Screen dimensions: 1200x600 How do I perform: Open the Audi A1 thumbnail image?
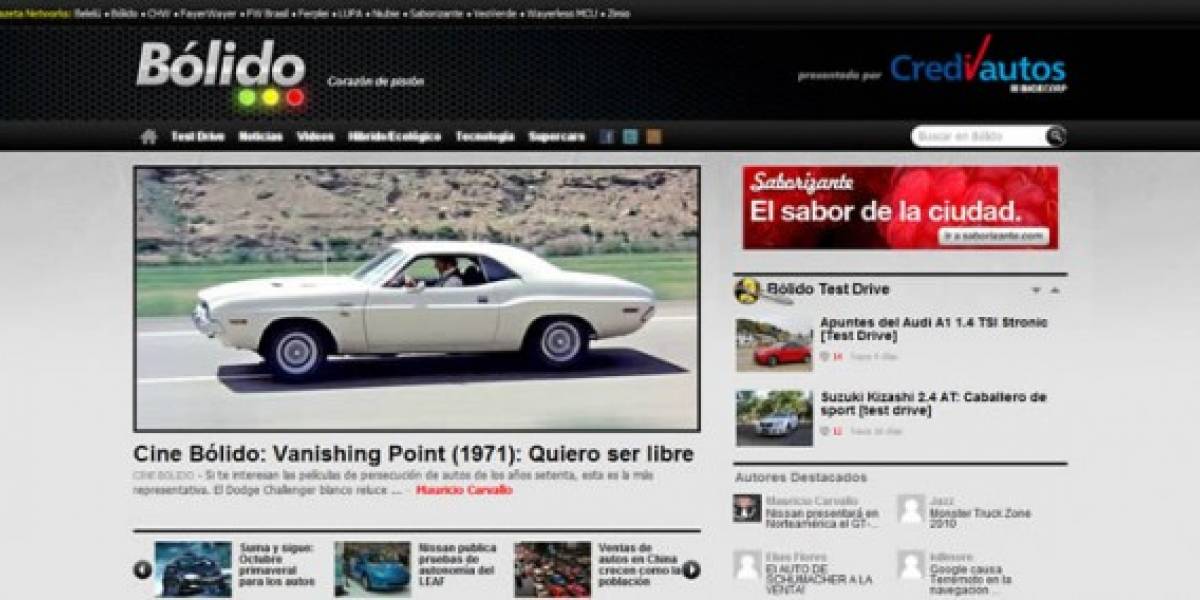click(x=774, y=344)
